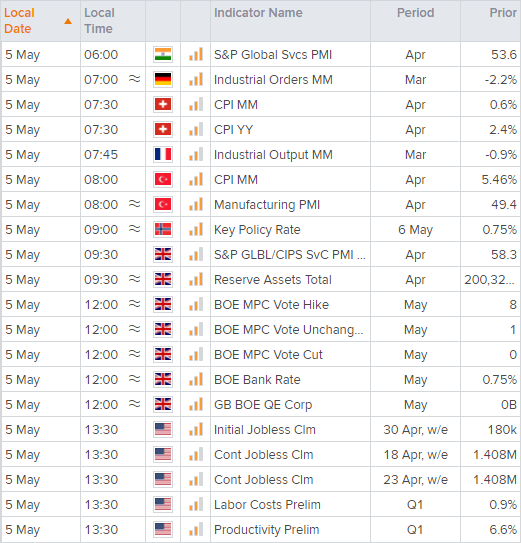Click the importance bars for S&P Global Svcs PMI

coord(196,55)
